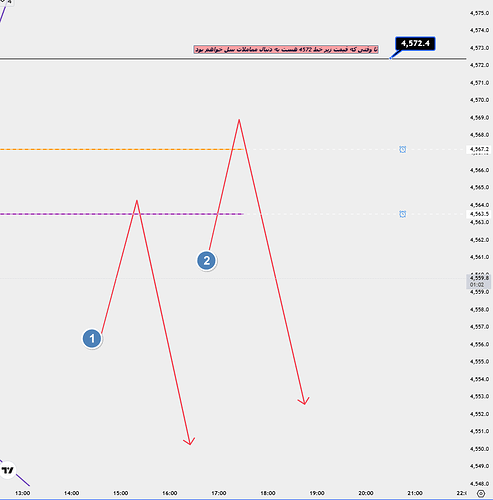Select the 4,572.4 price callout label
Image resolution: width=493 pixels, height=500 pixels.
(x=415, y=44)
